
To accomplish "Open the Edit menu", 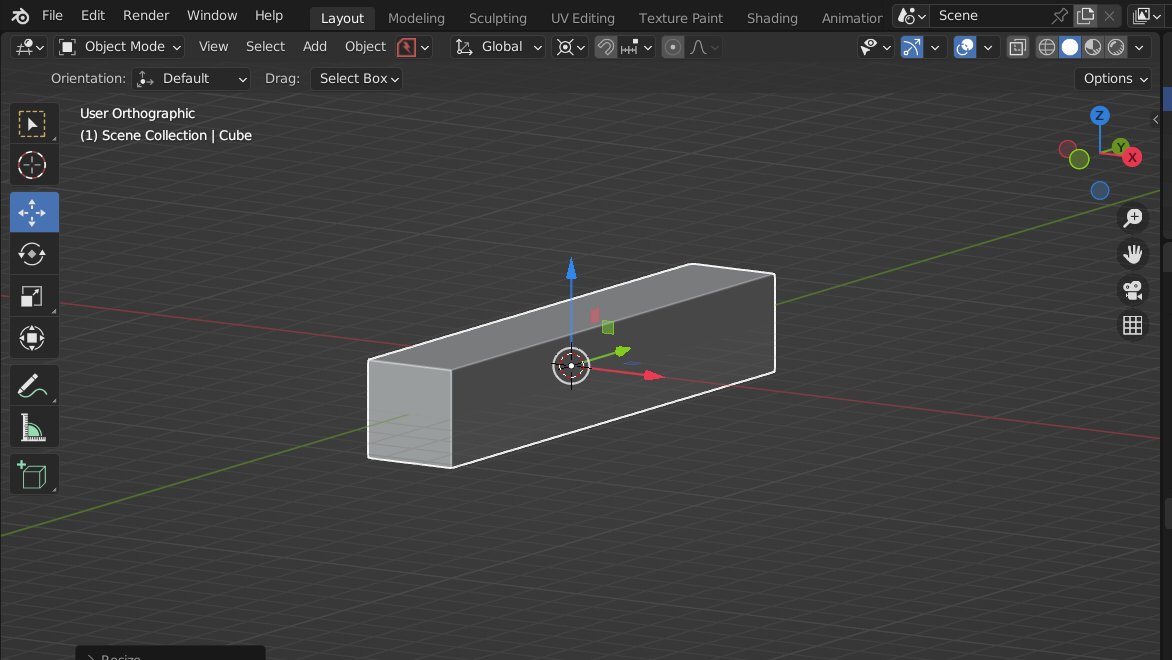I will coord(93,16).
